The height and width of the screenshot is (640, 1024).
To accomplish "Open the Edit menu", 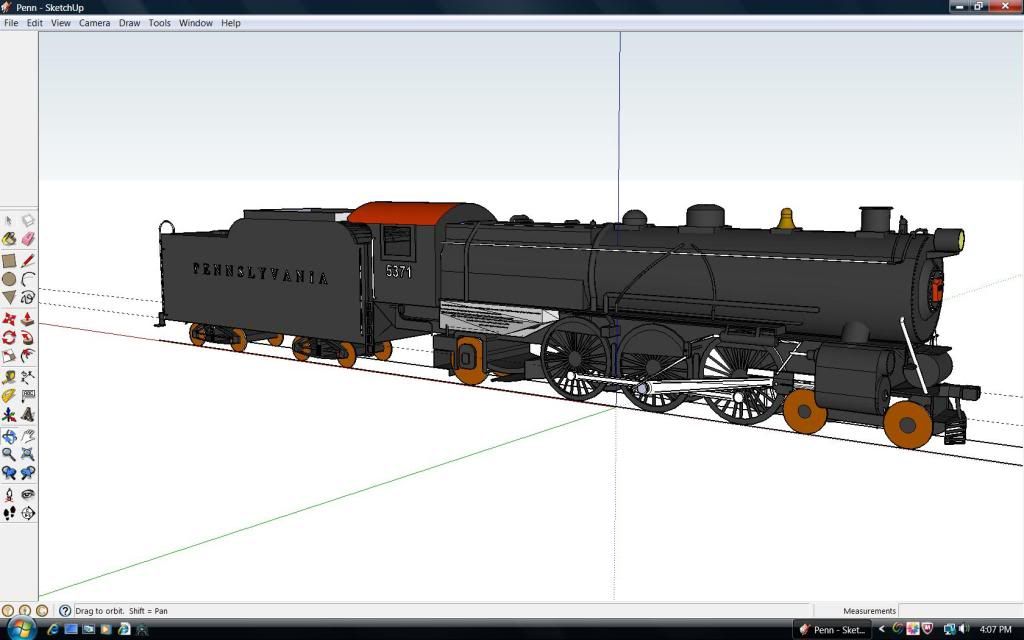I will coord(35,23).
